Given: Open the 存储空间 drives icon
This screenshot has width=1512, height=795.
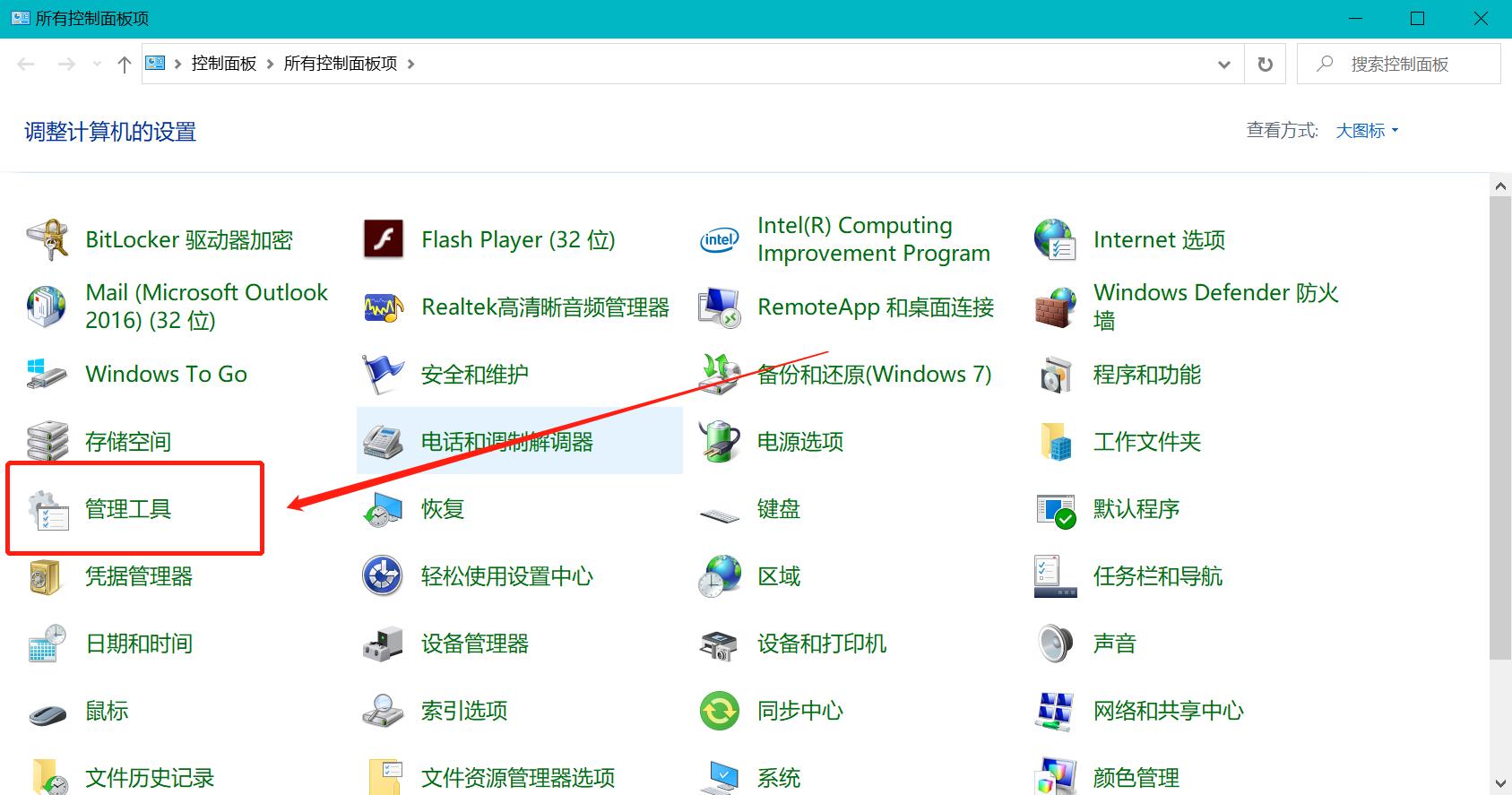Looking at the screenshot, I should click(x=48, y=441).
